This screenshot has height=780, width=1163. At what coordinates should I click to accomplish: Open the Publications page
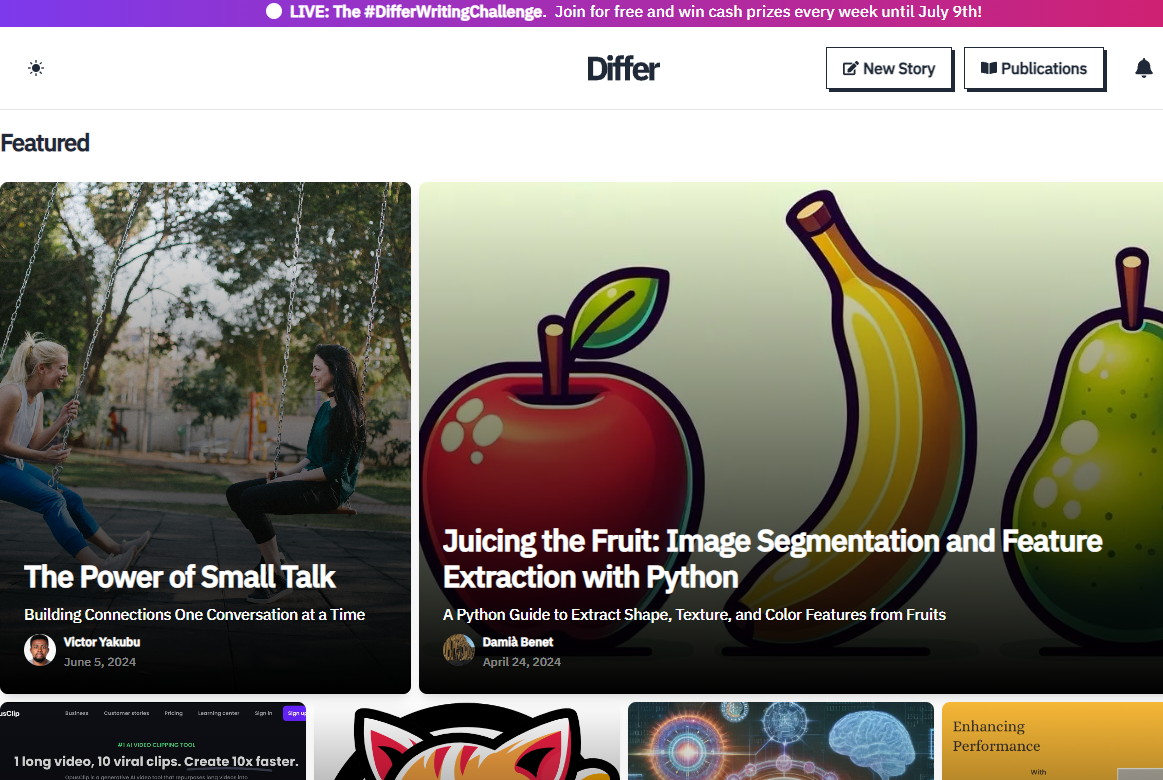click(x=1034, y=68)
